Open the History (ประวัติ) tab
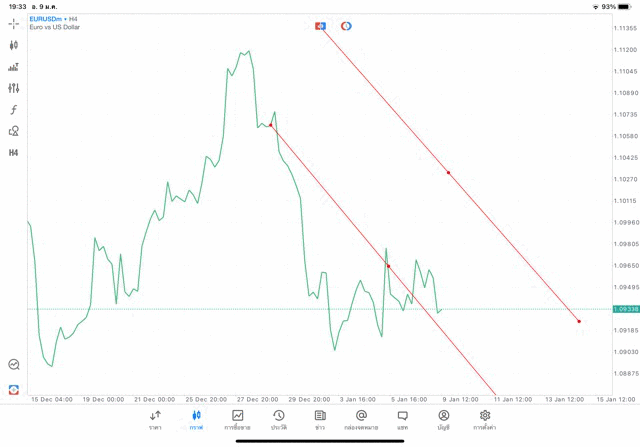The image size is (640, 447). coord(279,420)
